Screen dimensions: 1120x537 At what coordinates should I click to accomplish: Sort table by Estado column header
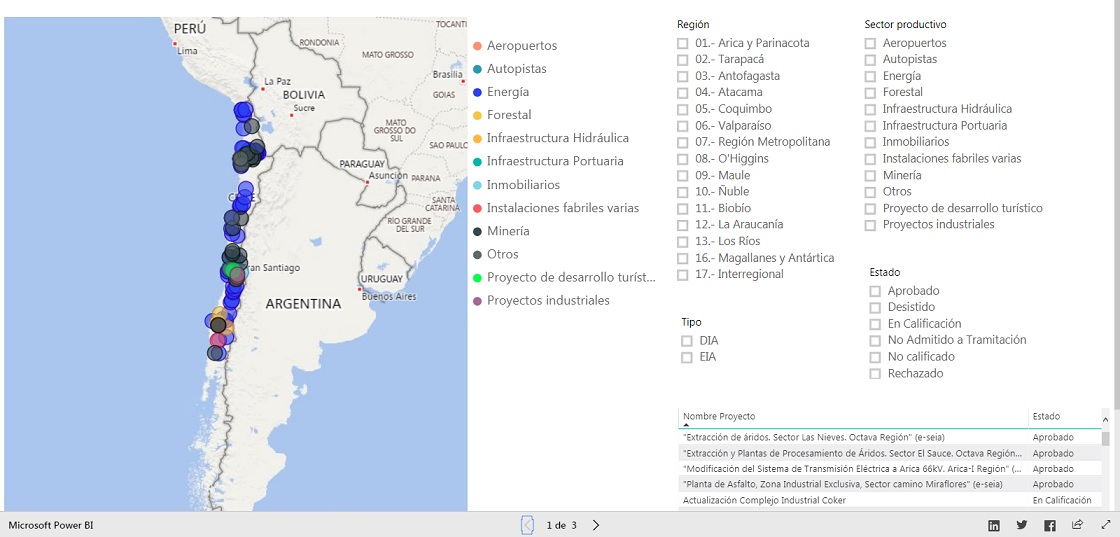click(1046, 416)
